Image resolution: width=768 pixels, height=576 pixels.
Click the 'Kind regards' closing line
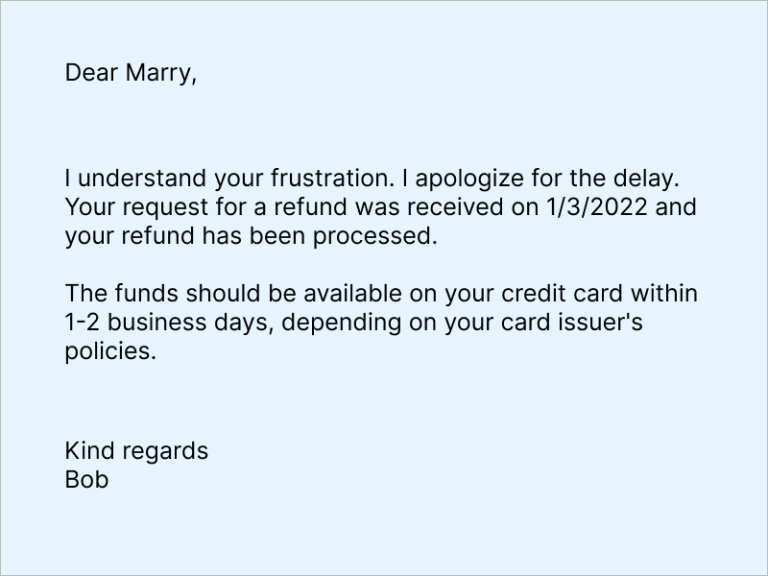(136, 451)
